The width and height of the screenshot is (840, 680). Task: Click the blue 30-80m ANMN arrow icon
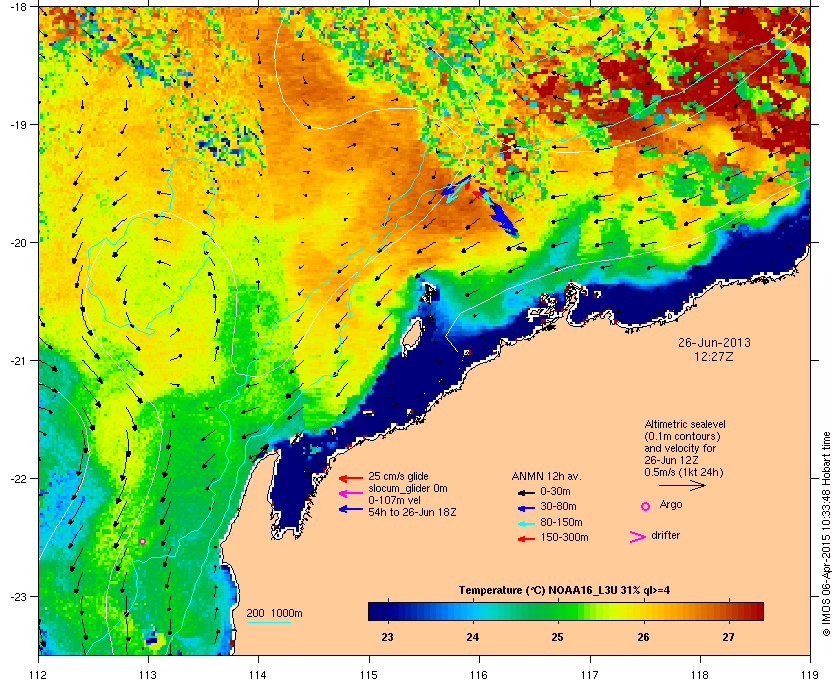point(527,508)
